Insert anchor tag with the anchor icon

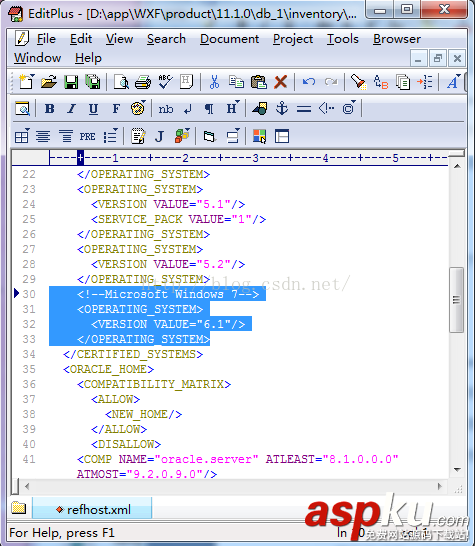tap(282, 108)
